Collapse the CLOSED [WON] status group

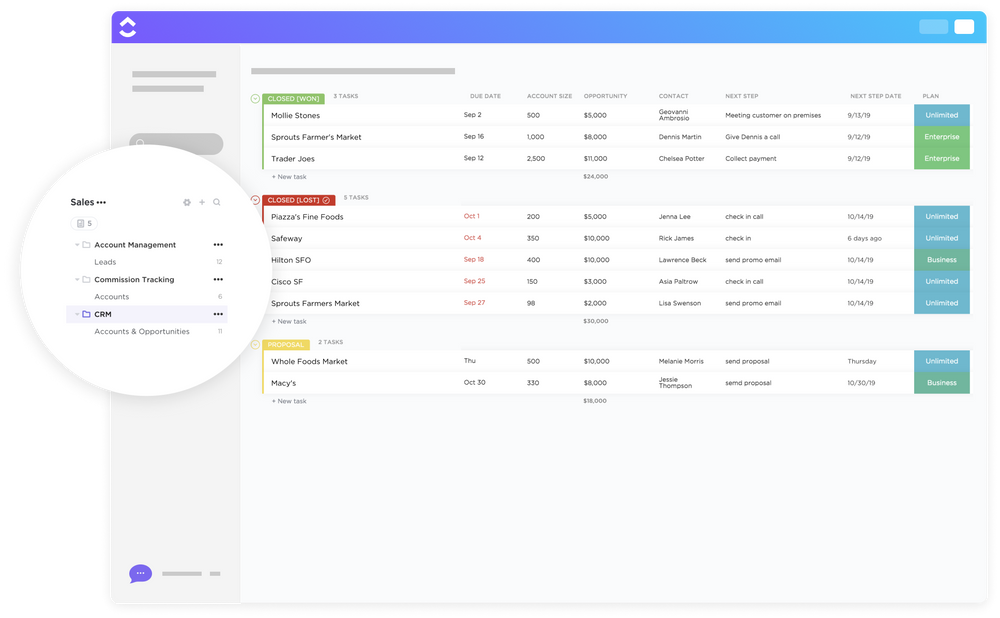click(x=255, y=98)
